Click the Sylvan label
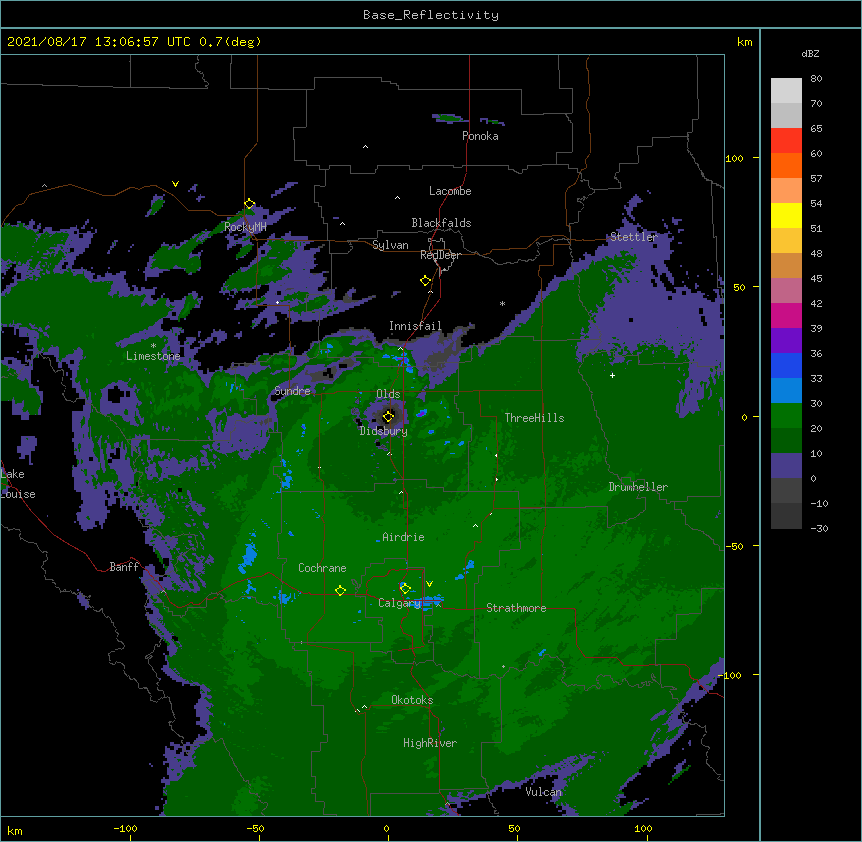The image size is (862, 842). point(390,245)
